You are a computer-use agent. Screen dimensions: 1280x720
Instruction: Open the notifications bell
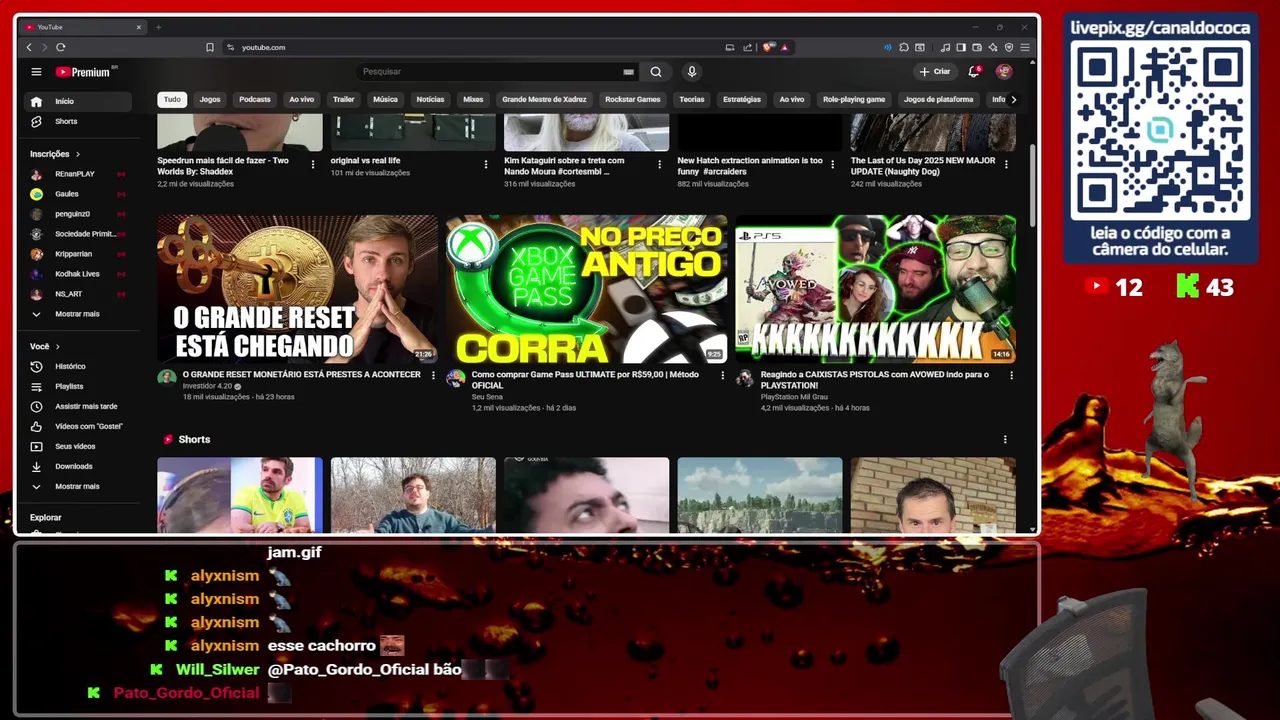click(x=974, y=72)
